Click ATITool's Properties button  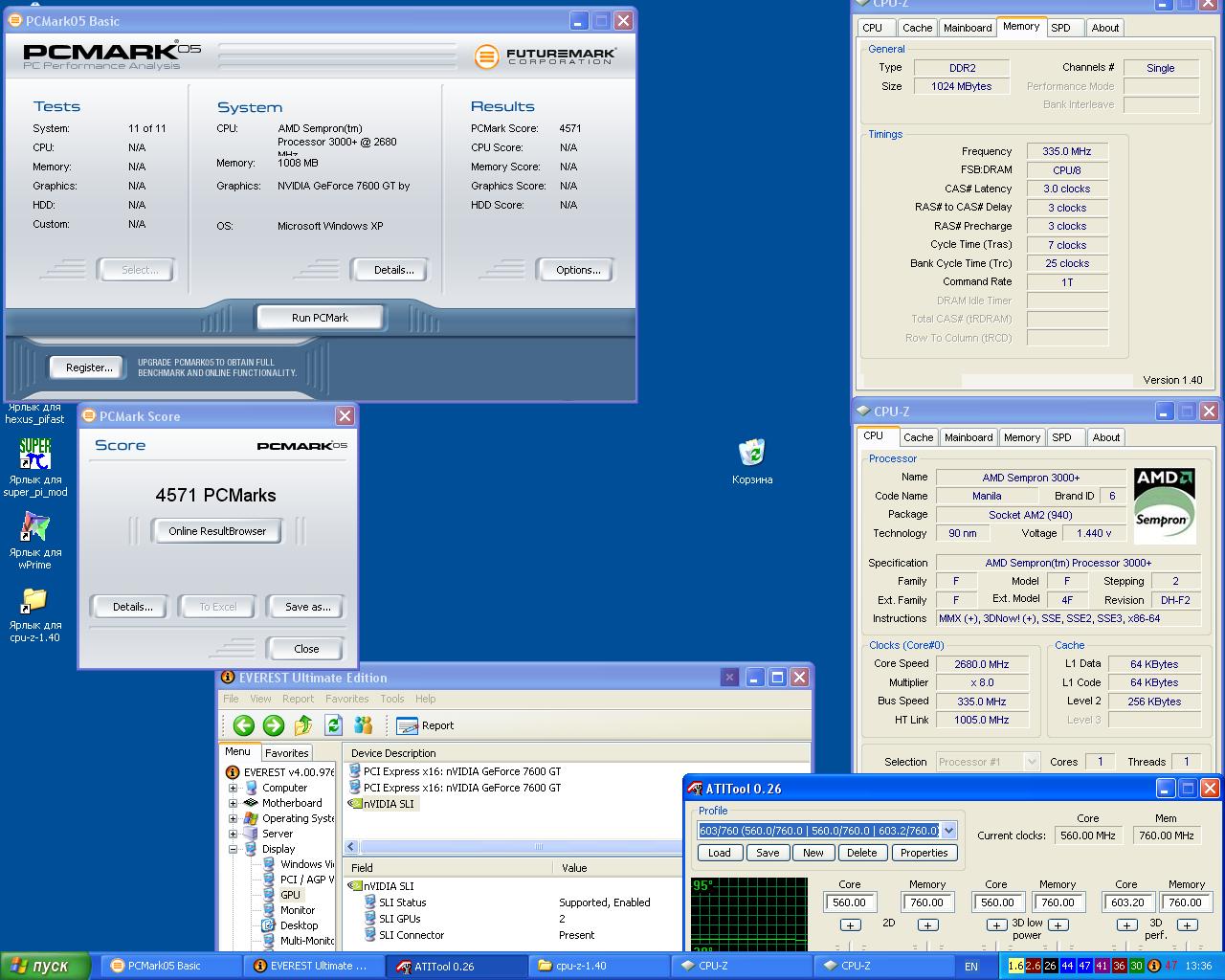pos(924,853)
